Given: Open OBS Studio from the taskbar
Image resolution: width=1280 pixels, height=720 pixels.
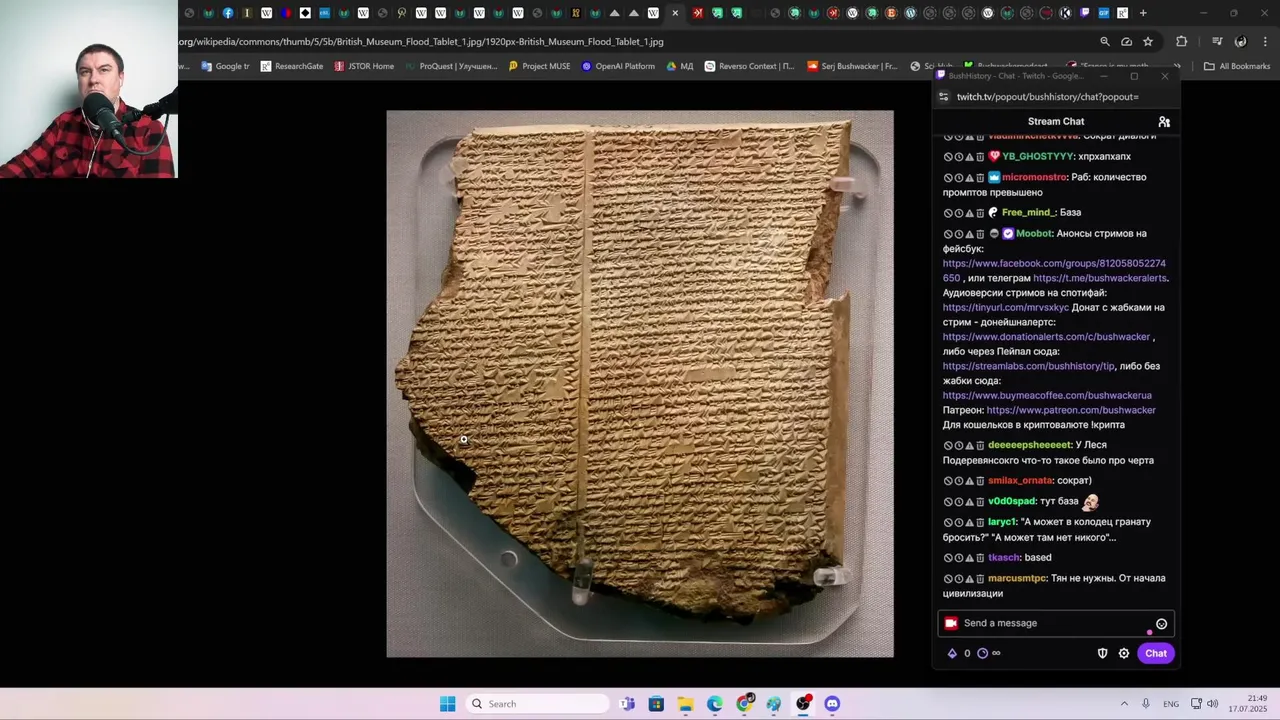Looking at the screenshot, I should [x=803, y=704].
